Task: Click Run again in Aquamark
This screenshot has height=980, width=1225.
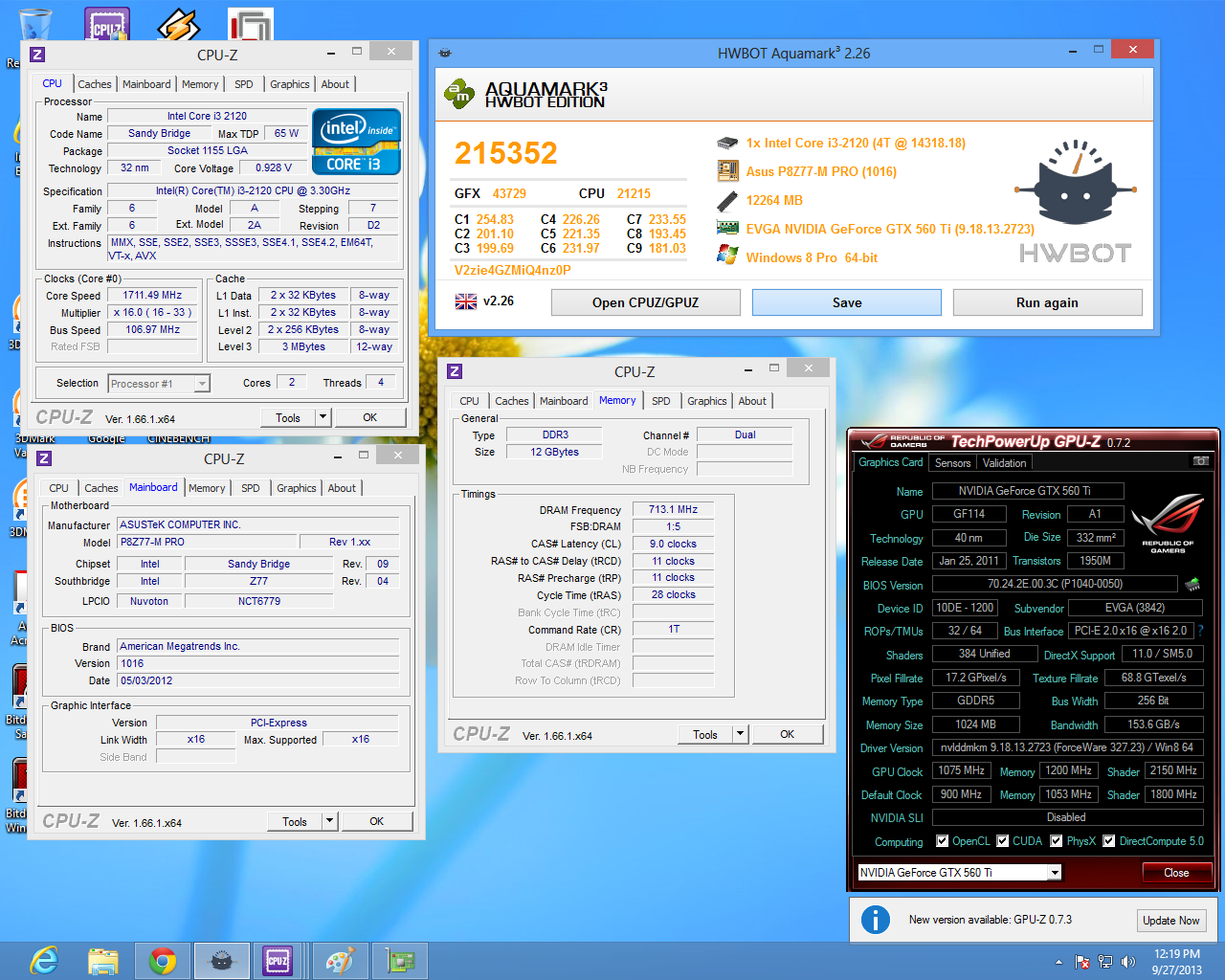Action: [1047, 302]
